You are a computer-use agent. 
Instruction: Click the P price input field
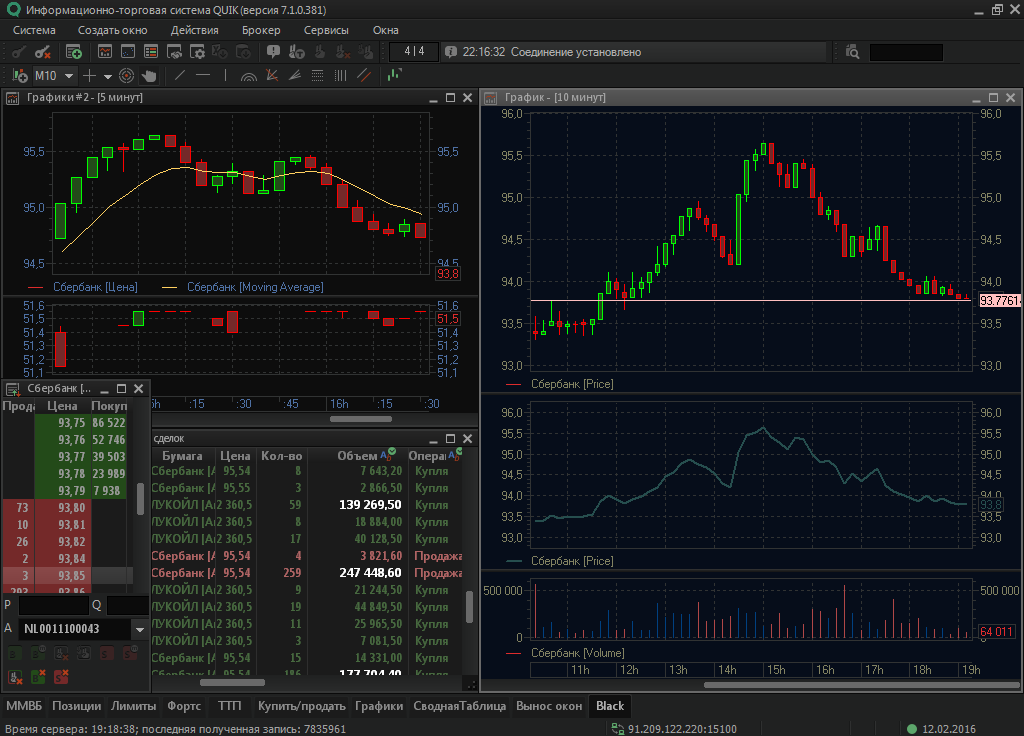pyautogui.click(x=53, y=605)
